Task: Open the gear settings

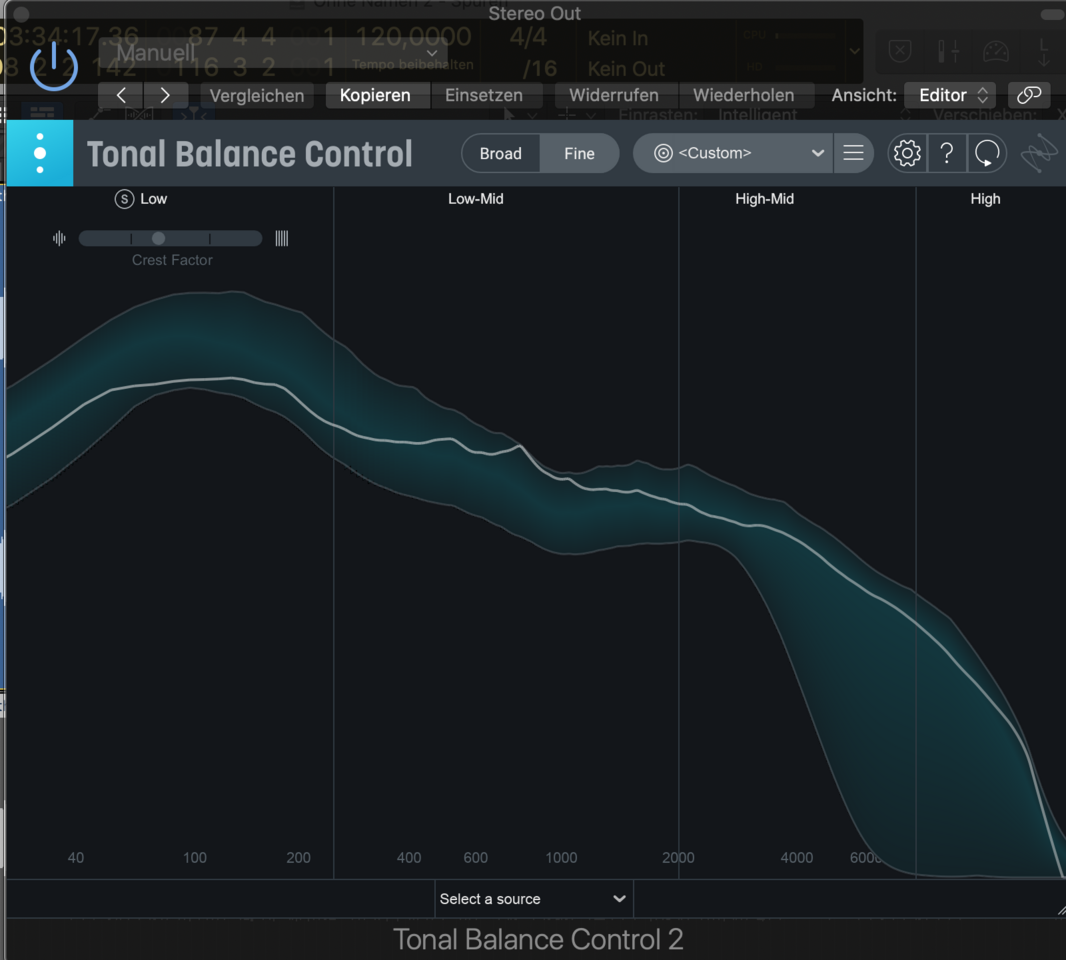Action: pyautogui.click(x=907, y=154)
